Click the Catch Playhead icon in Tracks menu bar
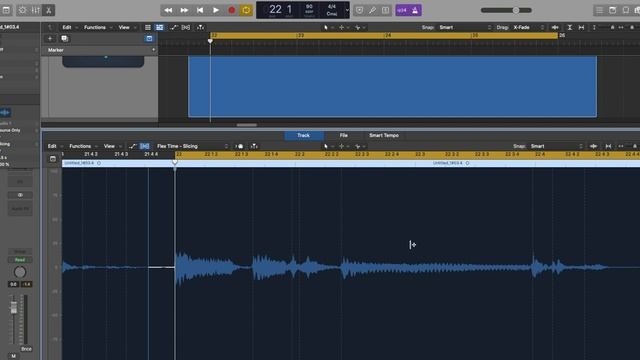 coord(200,27)
